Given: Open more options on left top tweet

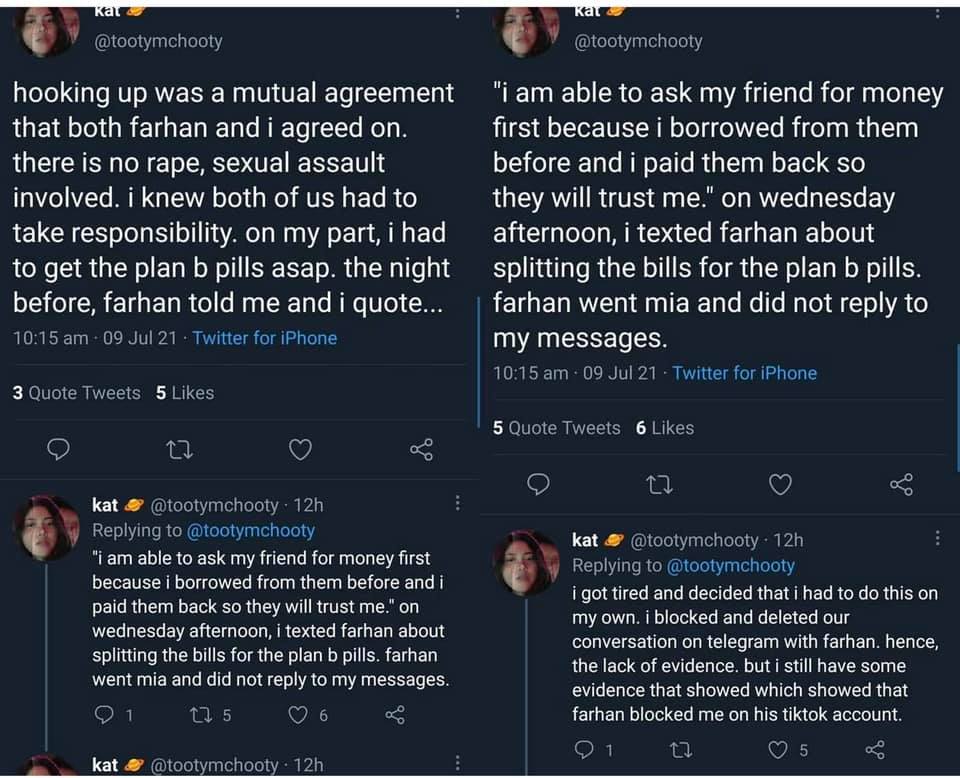Looking at the screenshot, I should click(x=457, y=14).
